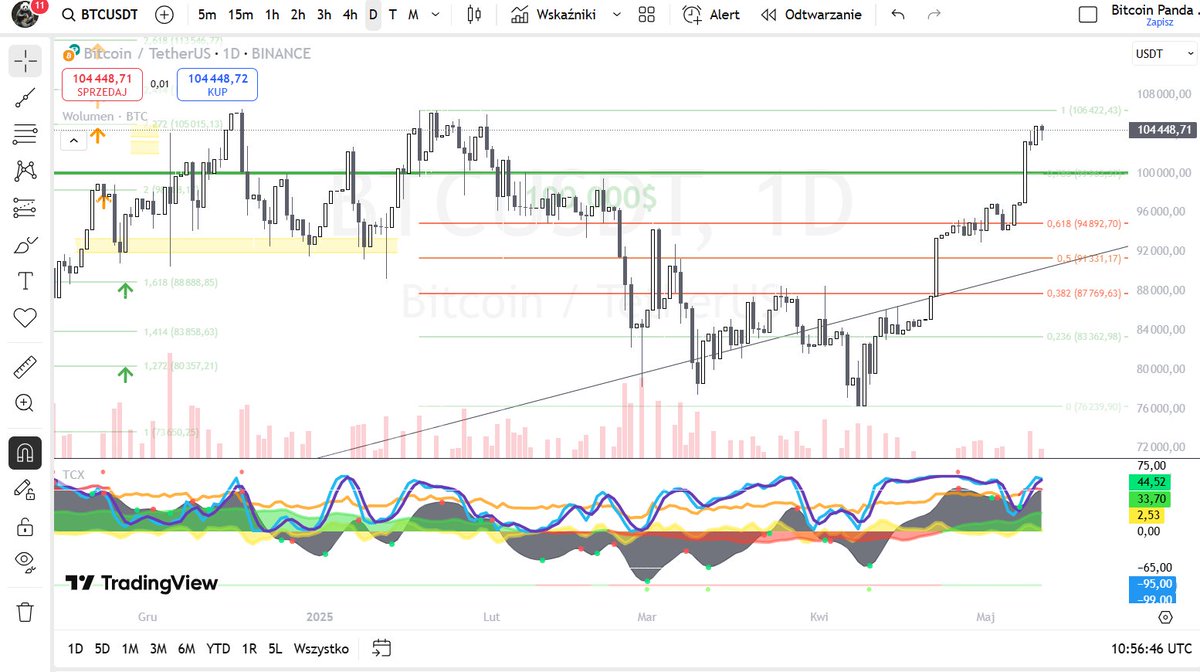
Task: Switch to the 2h timeframe
Action: coord(298,15)
